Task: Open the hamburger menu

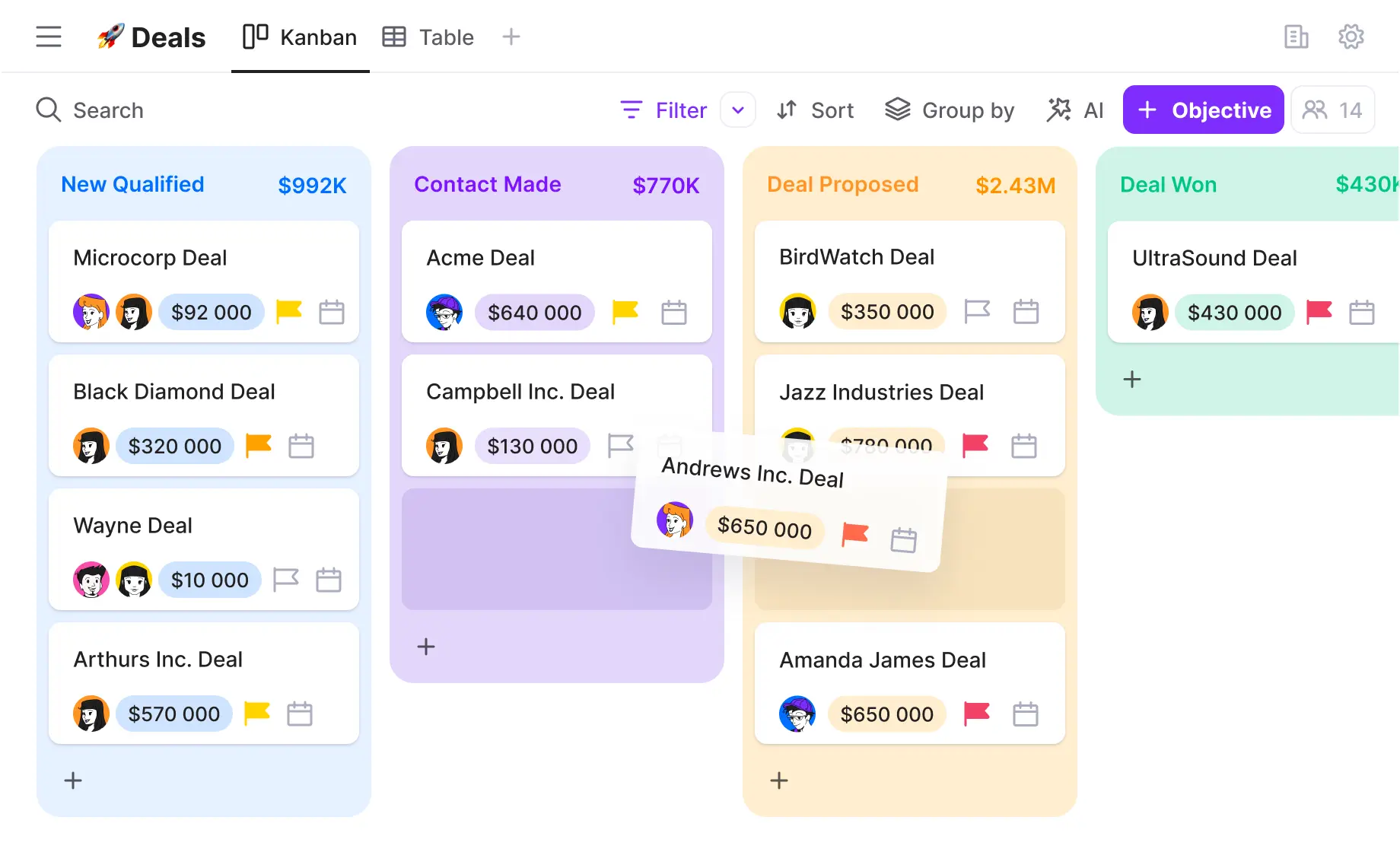Action: (49, 37)
